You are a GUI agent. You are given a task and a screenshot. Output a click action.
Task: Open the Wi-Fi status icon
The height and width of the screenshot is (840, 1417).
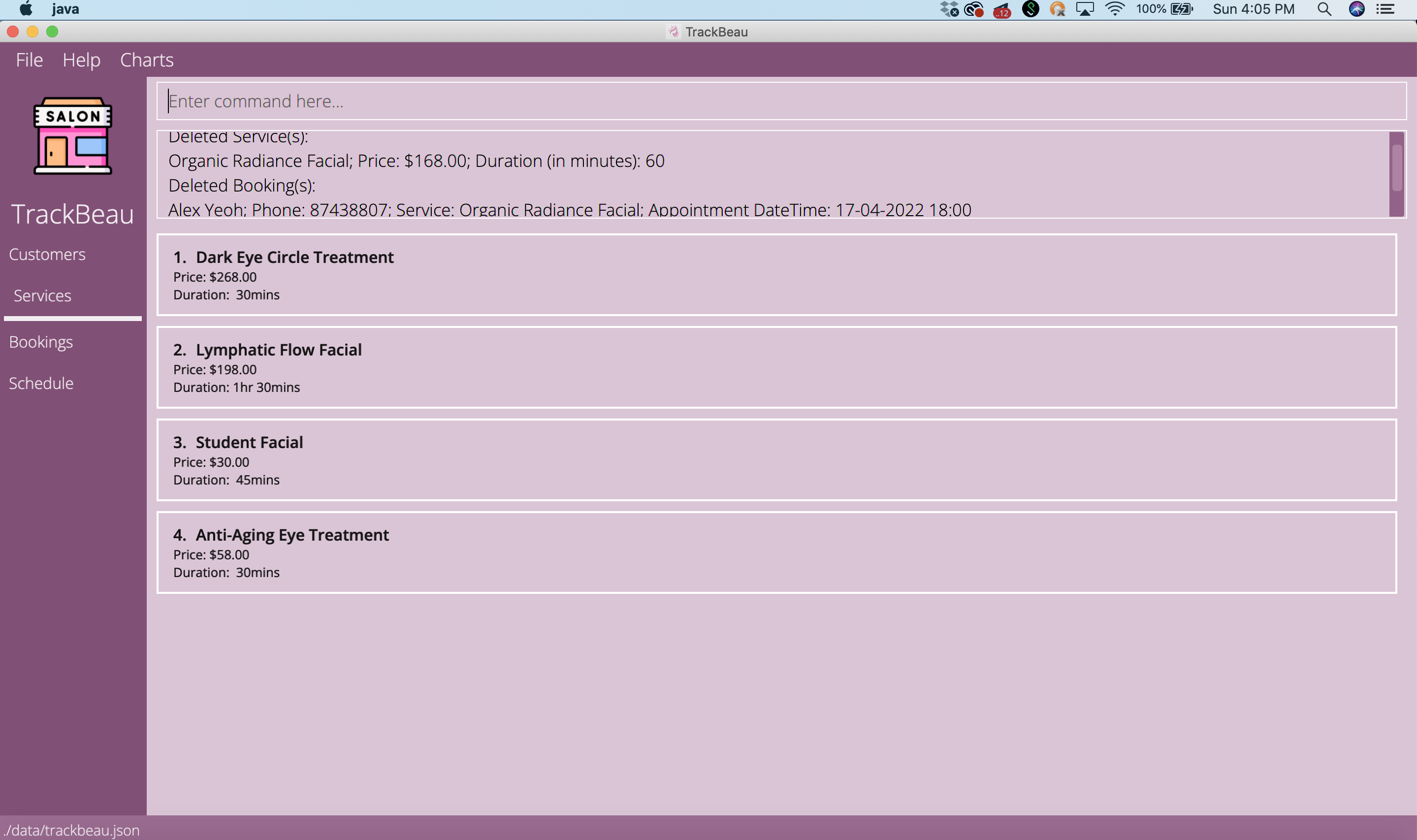pos(1114,9)
